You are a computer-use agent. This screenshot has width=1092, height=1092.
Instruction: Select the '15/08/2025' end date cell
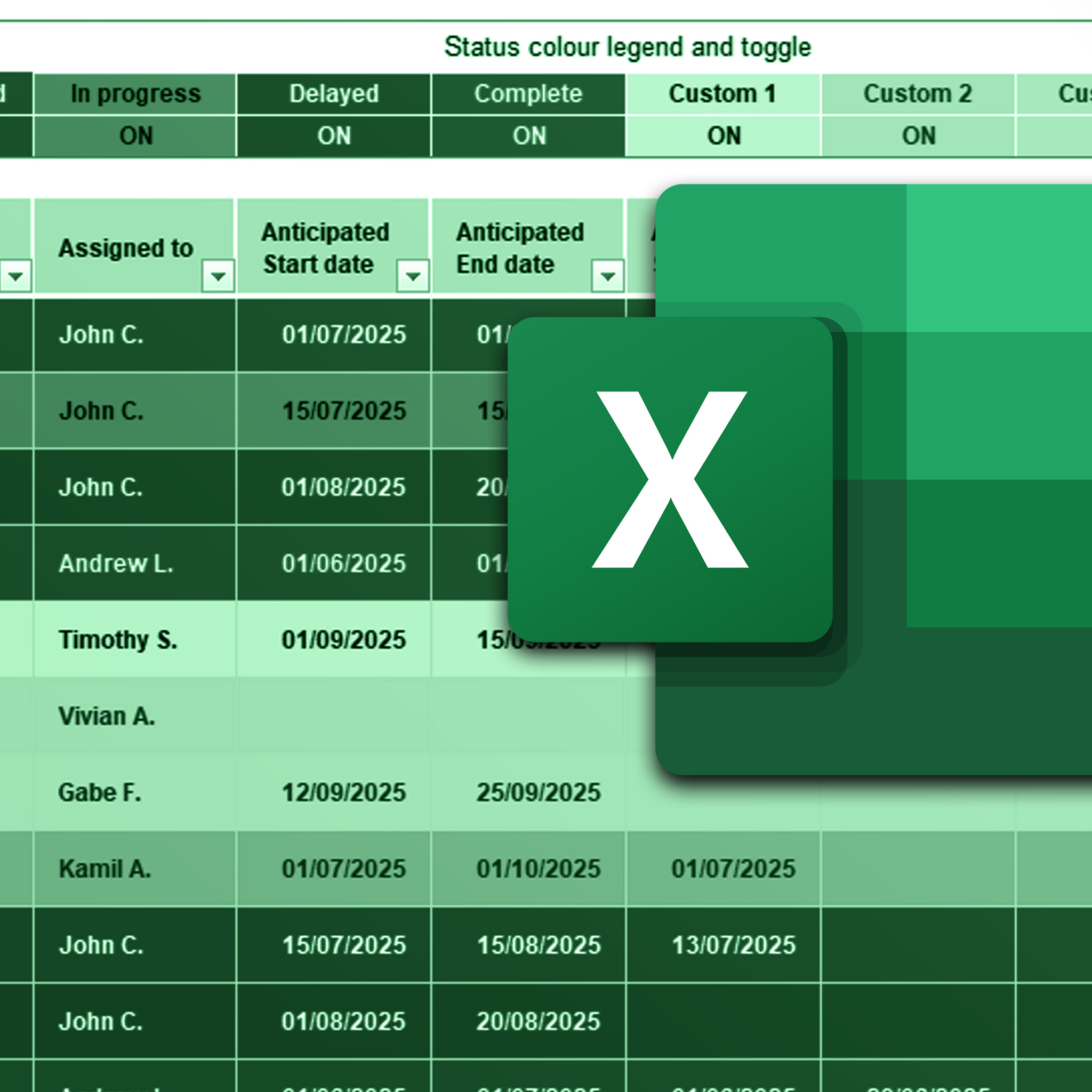tap(529, 945)
